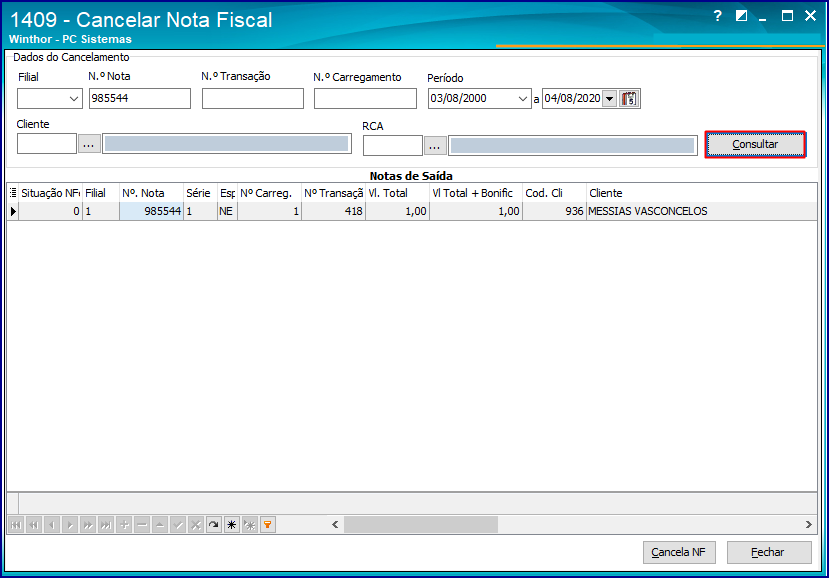The height and width of the screenshot is (578, 829).
Task: Close the Cancelar Nota Fiscal window
Action: point(810,16)
